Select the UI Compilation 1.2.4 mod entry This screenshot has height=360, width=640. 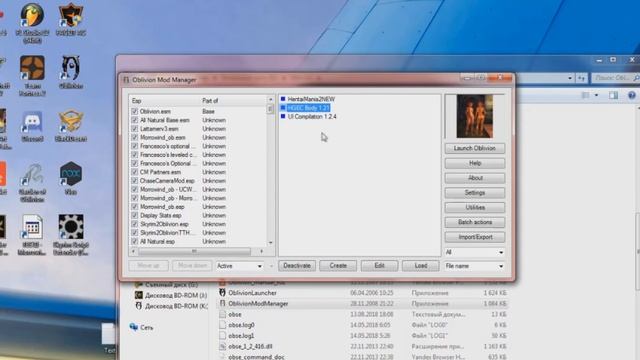click(312, 116)
